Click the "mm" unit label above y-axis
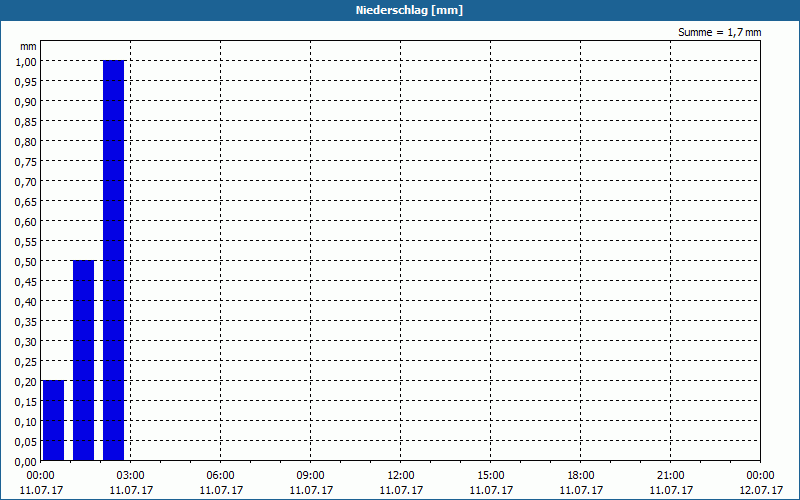 point(28,46)
